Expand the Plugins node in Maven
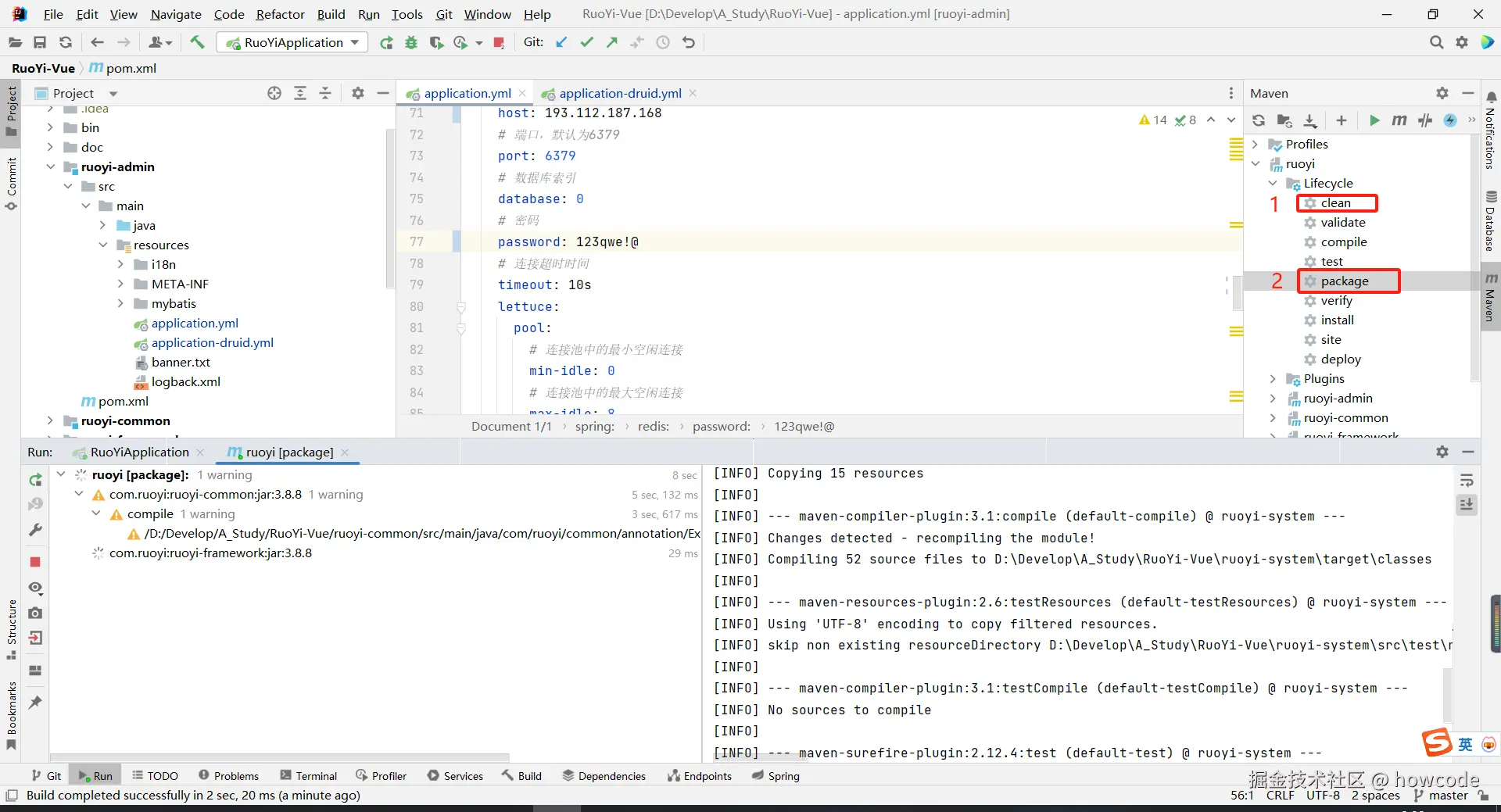Viewport: 1501px width, 812px height. pos(1273,379)
